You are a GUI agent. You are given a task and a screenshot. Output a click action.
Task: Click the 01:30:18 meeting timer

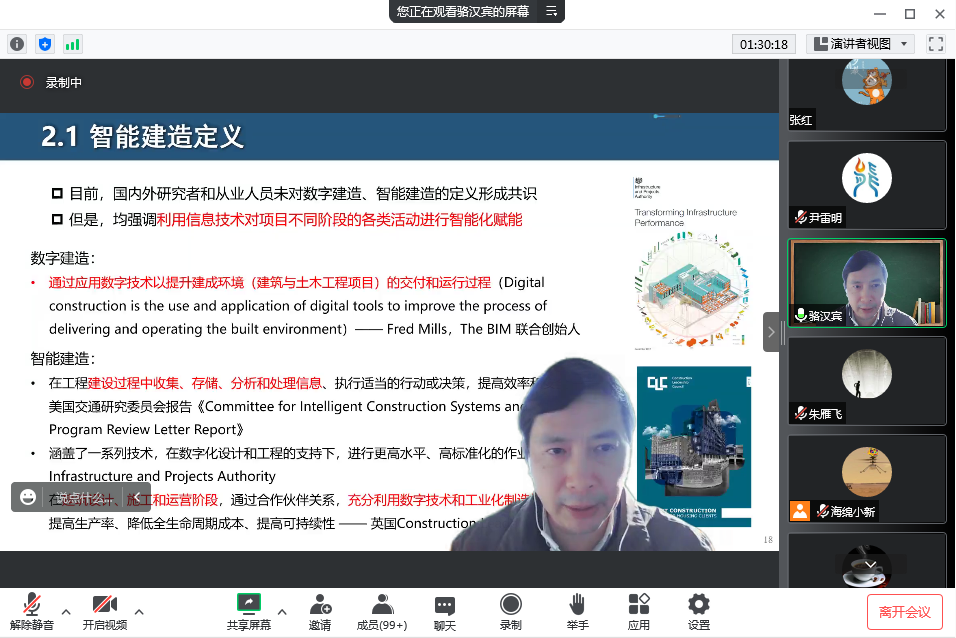coord(763,44)
